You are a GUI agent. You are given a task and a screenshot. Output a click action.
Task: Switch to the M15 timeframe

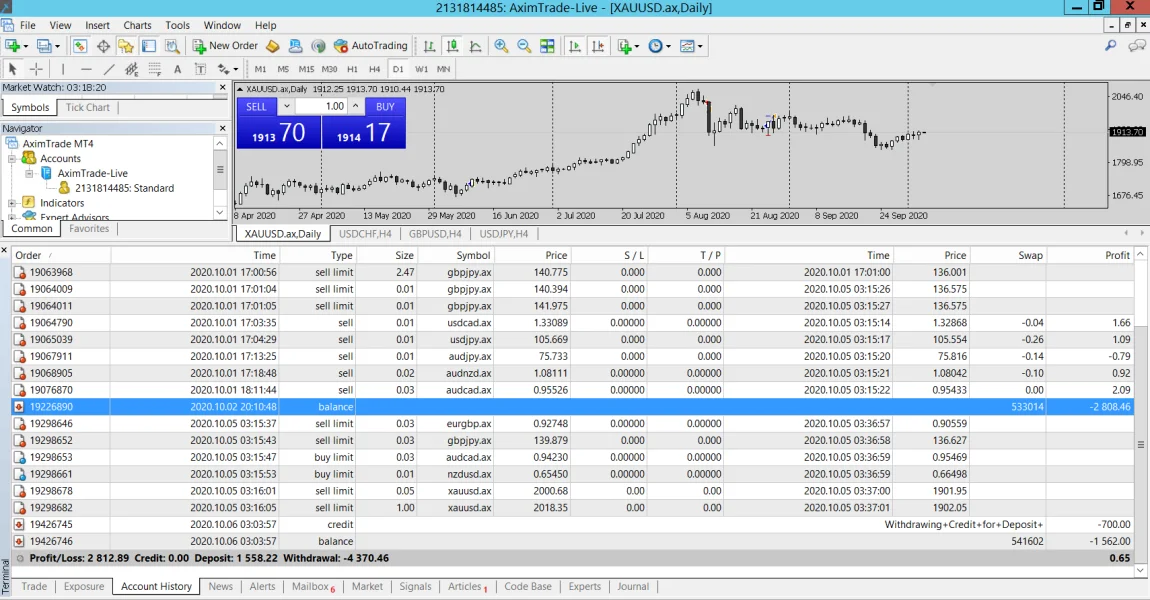pos(306,69)
